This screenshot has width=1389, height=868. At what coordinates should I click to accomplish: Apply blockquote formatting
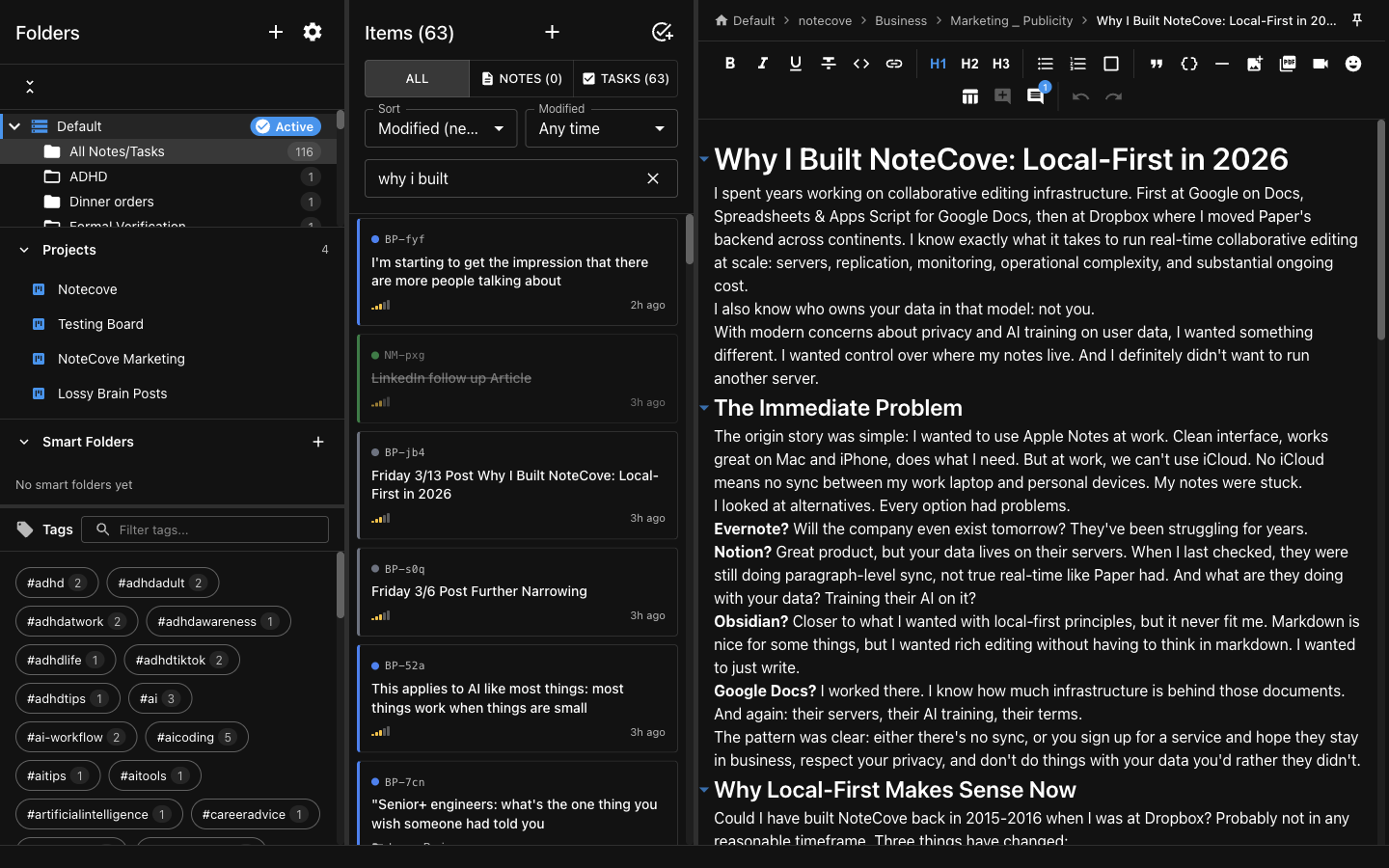click(x=1156, y=64)
